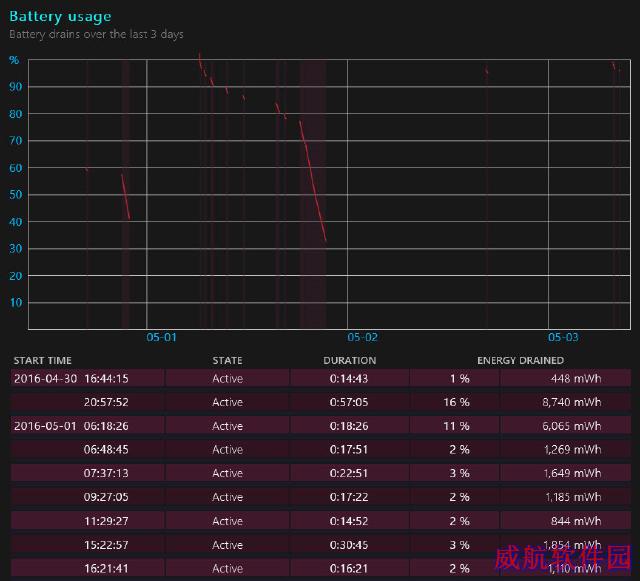Click the ENERGY DRAINED column header

pos(520,361)
